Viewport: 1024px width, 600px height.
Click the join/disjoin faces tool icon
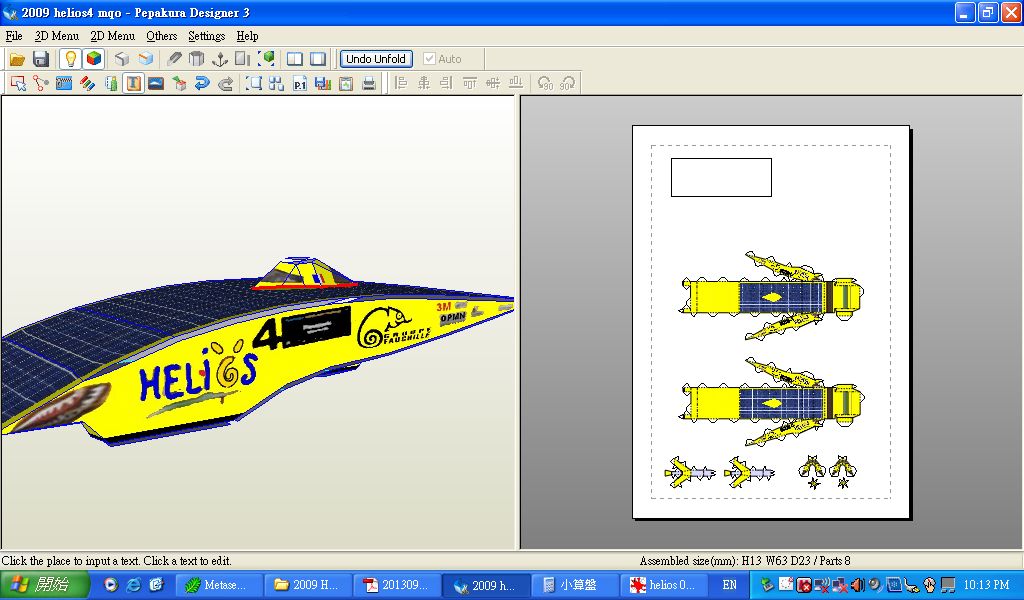(41, 84)
